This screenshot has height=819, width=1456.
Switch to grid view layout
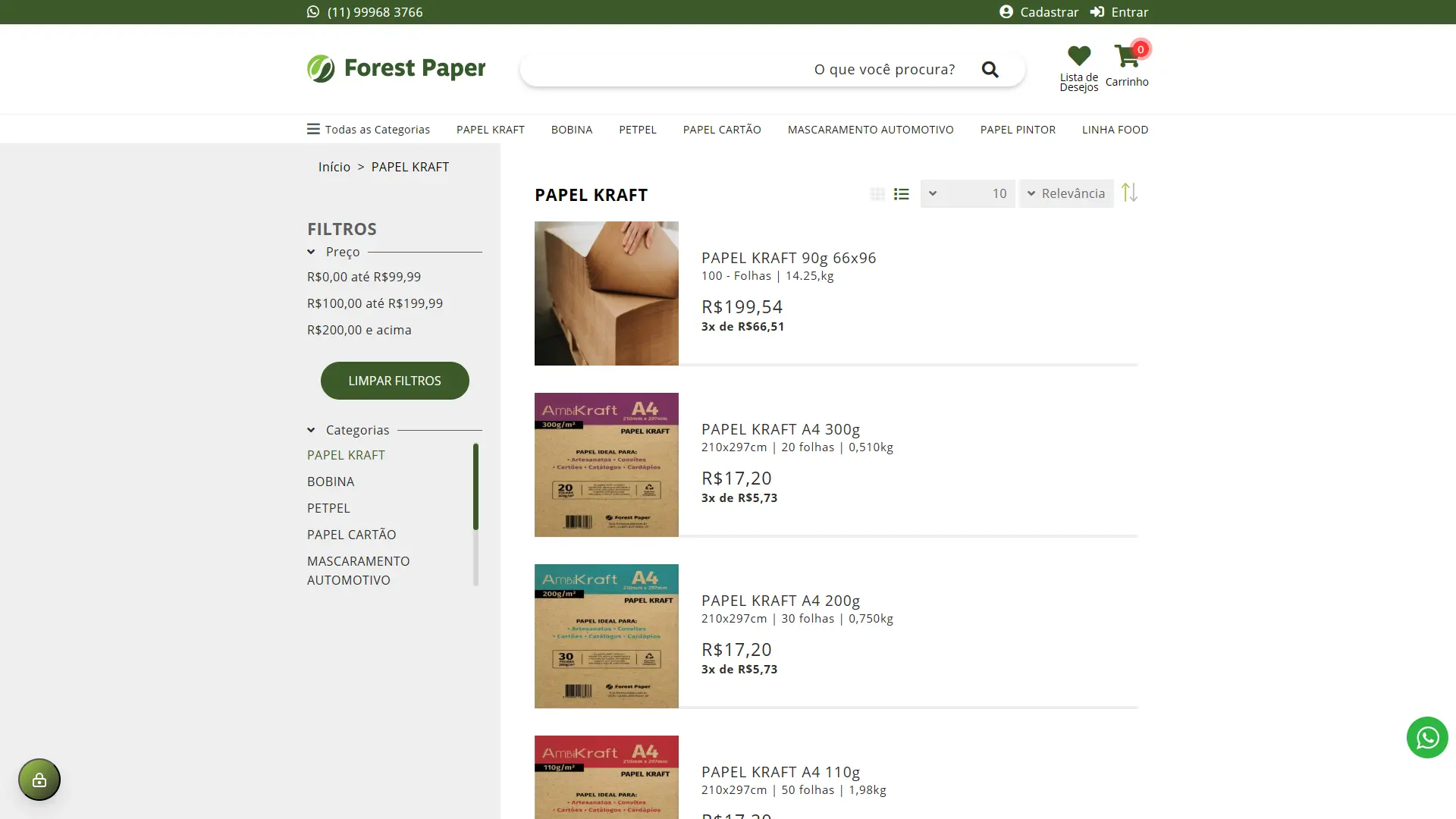pyautogui.click(x=877, y=194)
